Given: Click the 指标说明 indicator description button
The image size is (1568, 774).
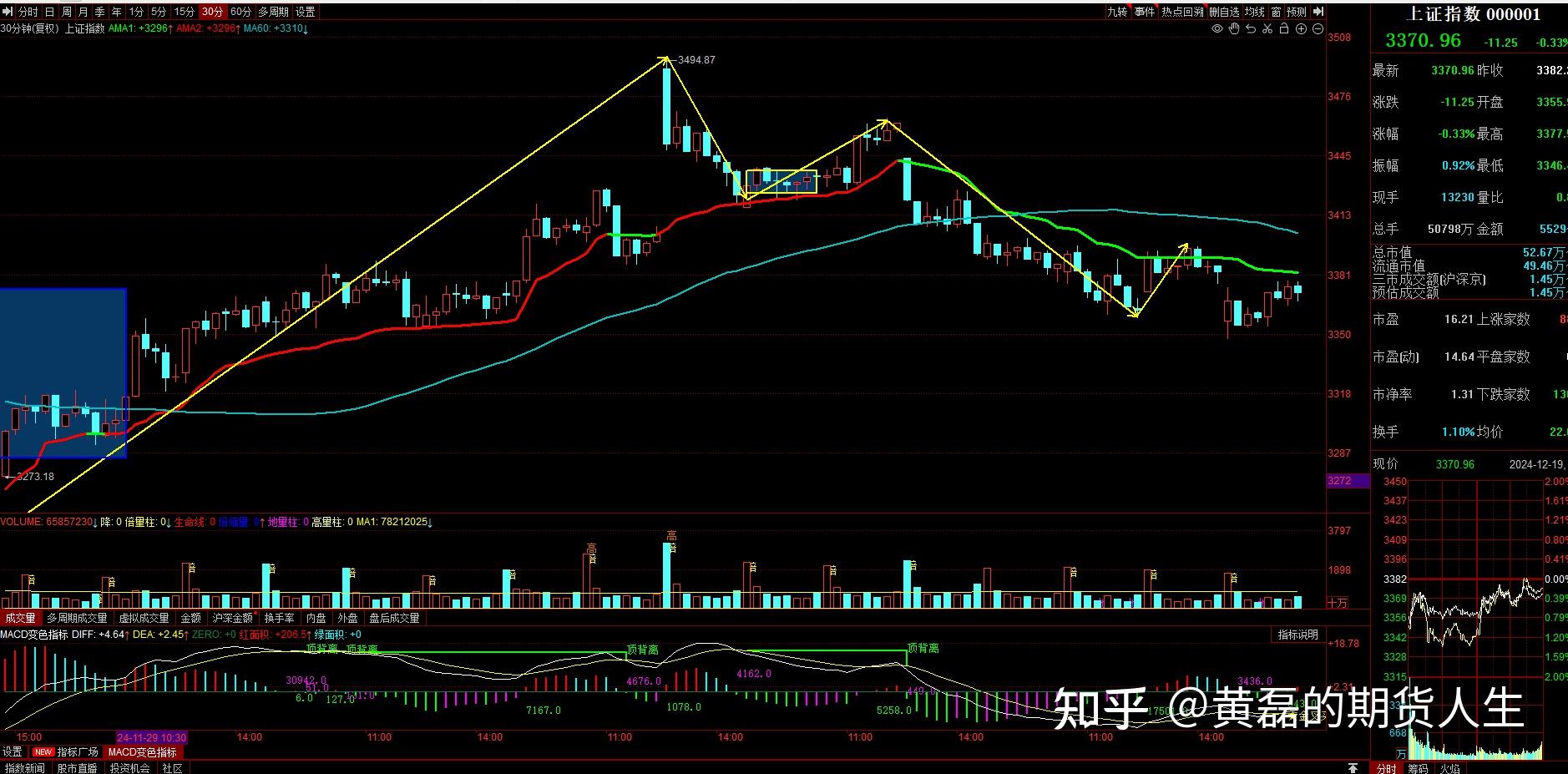Looking at the screenshot, I should coord(1297,635).
